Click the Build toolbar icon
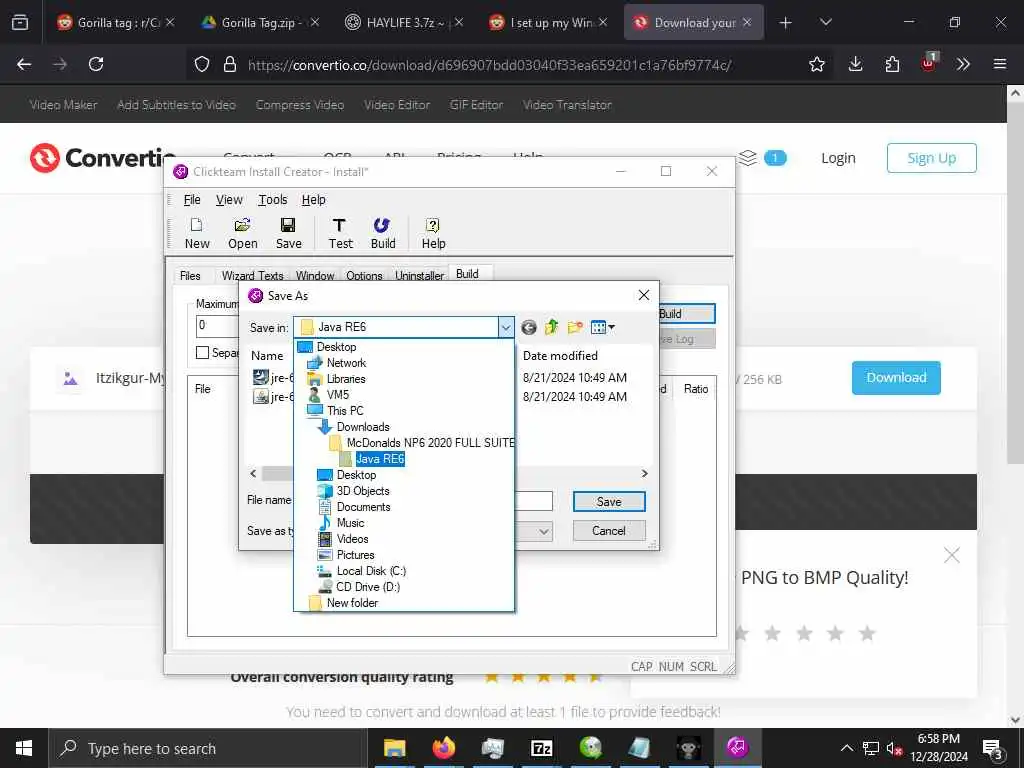This screenshot has width=1024, height=768. pos(383,234)
